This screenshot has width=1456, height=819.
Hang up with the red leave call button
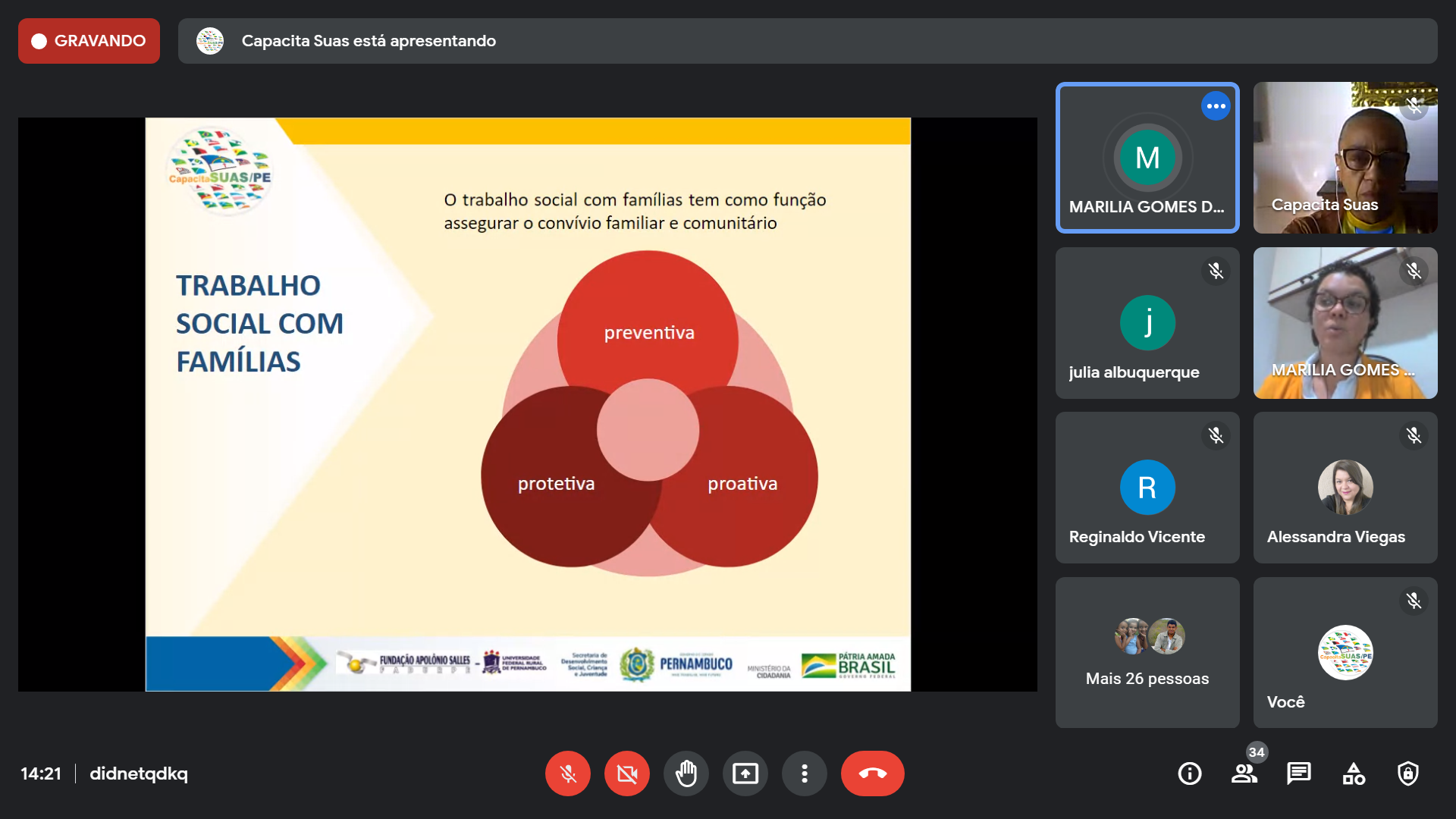point(872,773)
